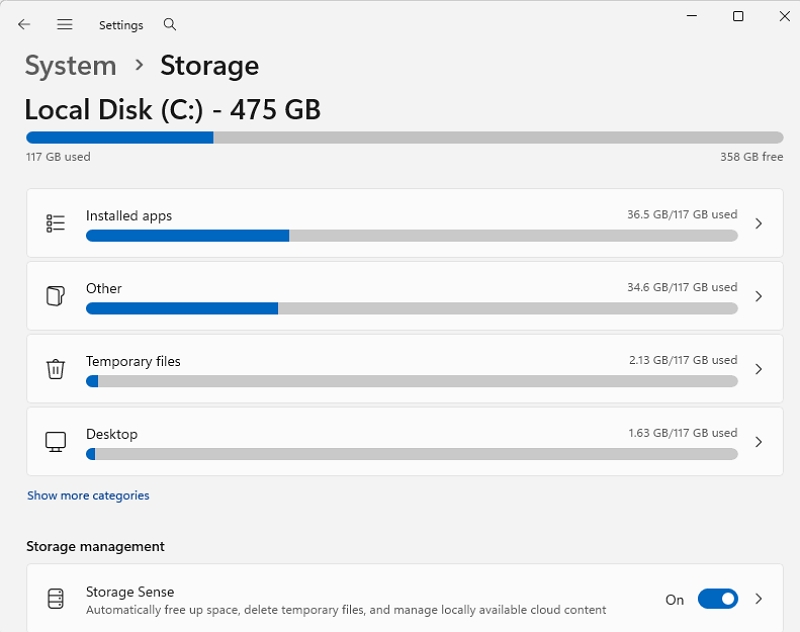Open the hamburger navigation menu
The height and width of the screenshot is (632, 800).
pos(65,24)
